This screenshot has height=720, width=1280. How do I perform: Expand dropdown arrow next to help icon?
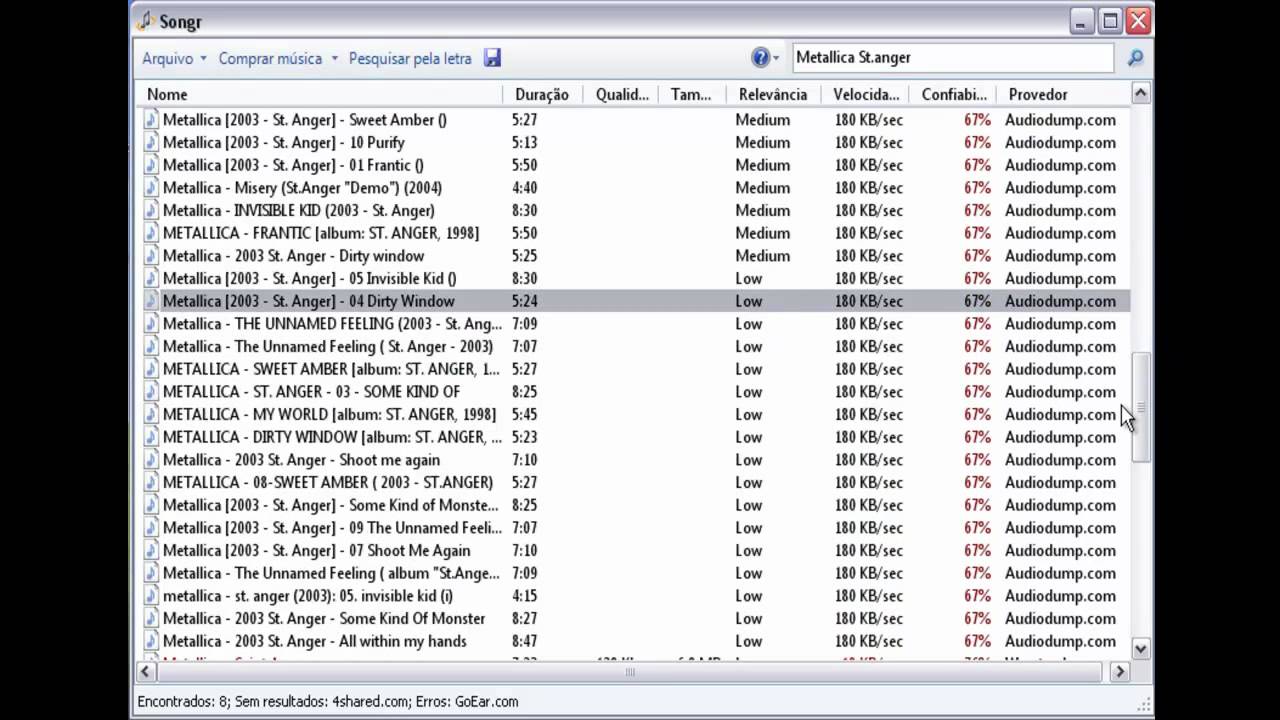pos(776,59)
